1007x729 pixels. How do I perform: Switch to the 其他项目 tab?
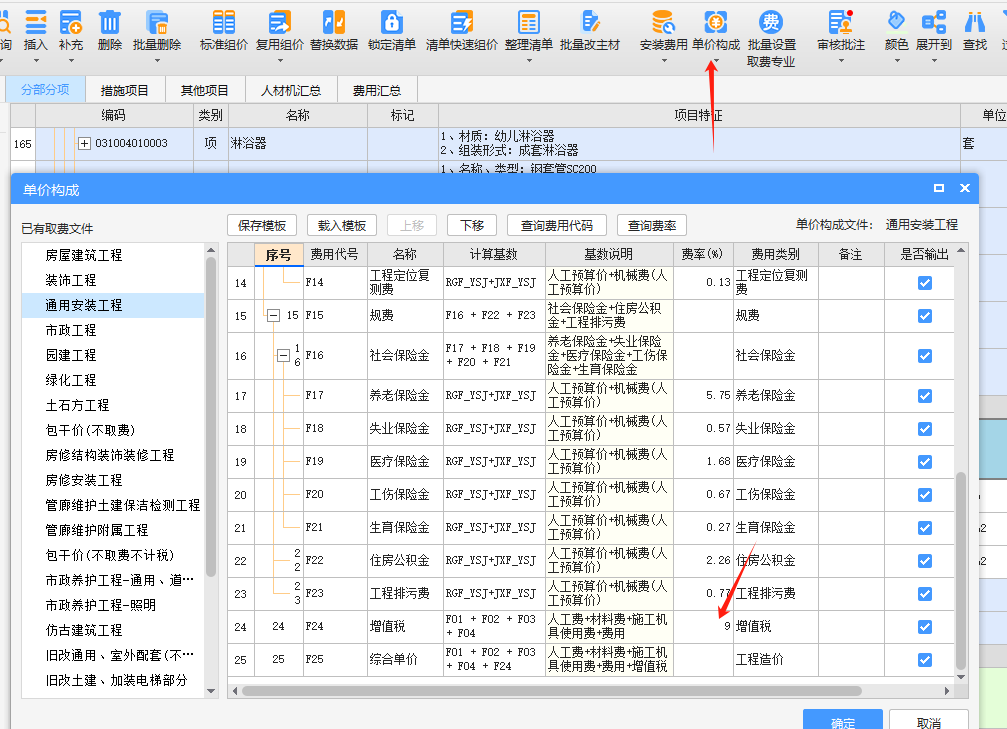click(205, 91)
